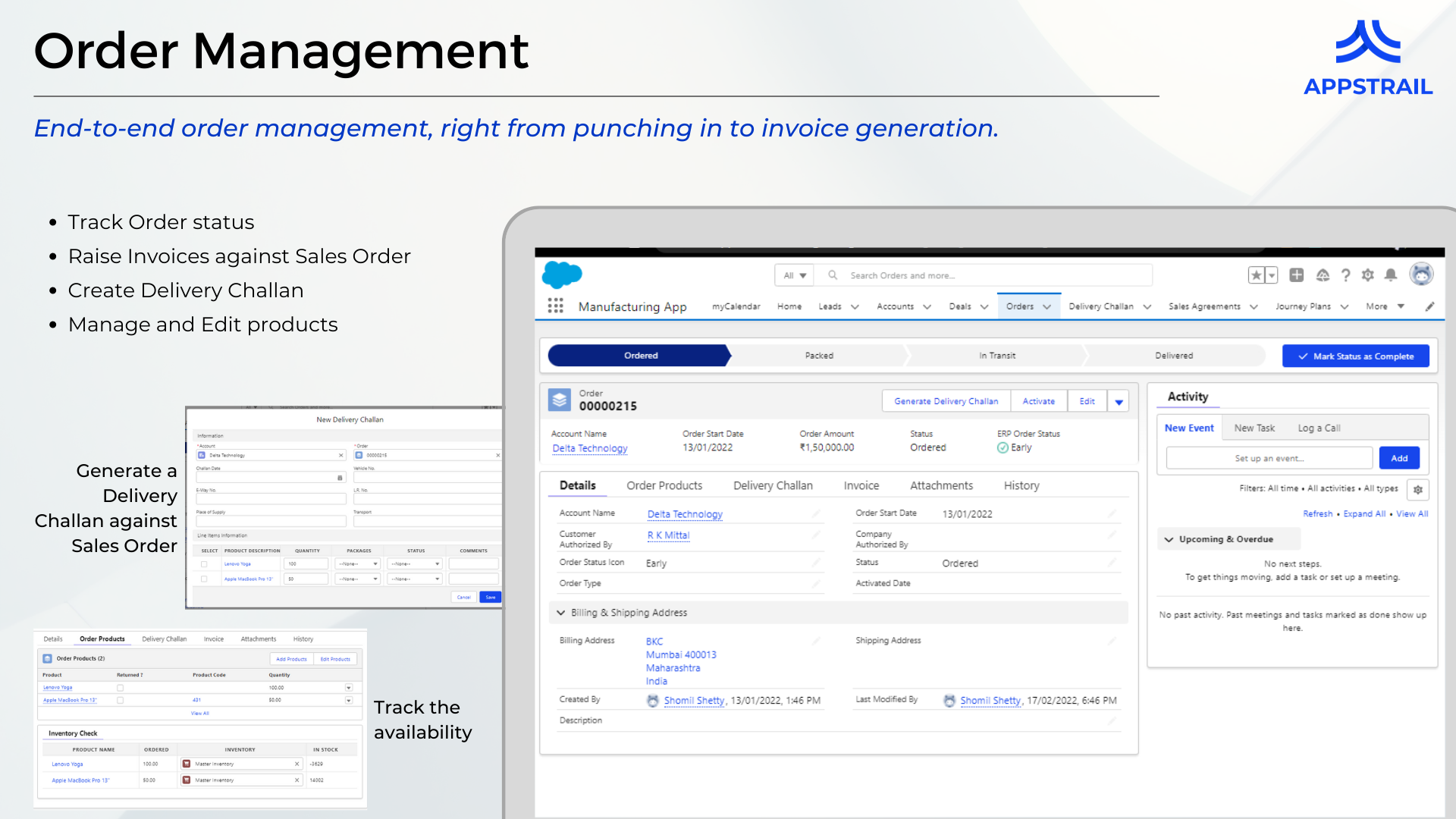Image resolution: width=1456 pixels, height=819 pixels.
Task: Open Packages dropdown for Lenovo Yoga row
Action: click(x=358, y=564)
